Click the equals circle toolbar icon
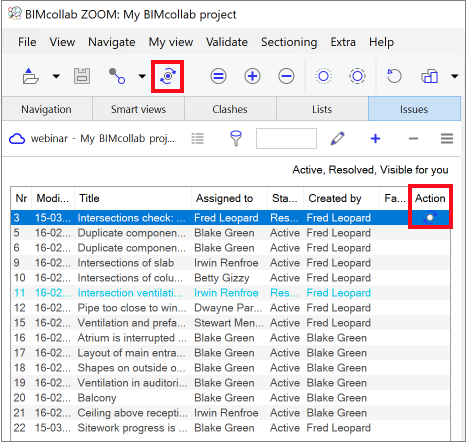Viewport: 466px width, 443px height. pyautogui.click(x=218, y=76)
